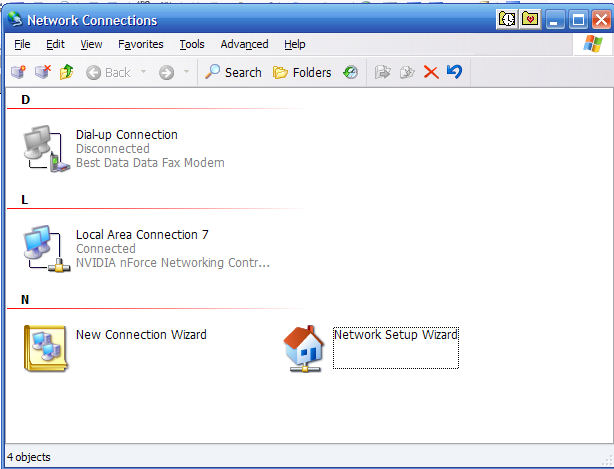Expand the Forward button history dropdown
614x469 pixels.
[x=186, y=72]
